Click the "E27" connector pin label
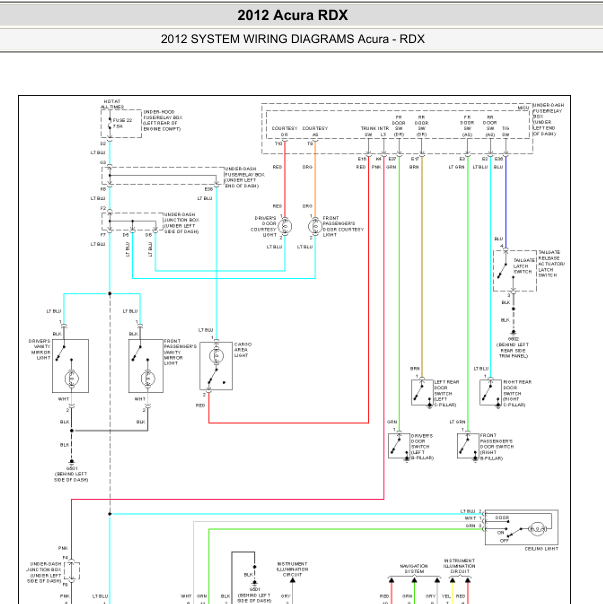The width and height of the screenshot is (603, 604). point(392,159)
